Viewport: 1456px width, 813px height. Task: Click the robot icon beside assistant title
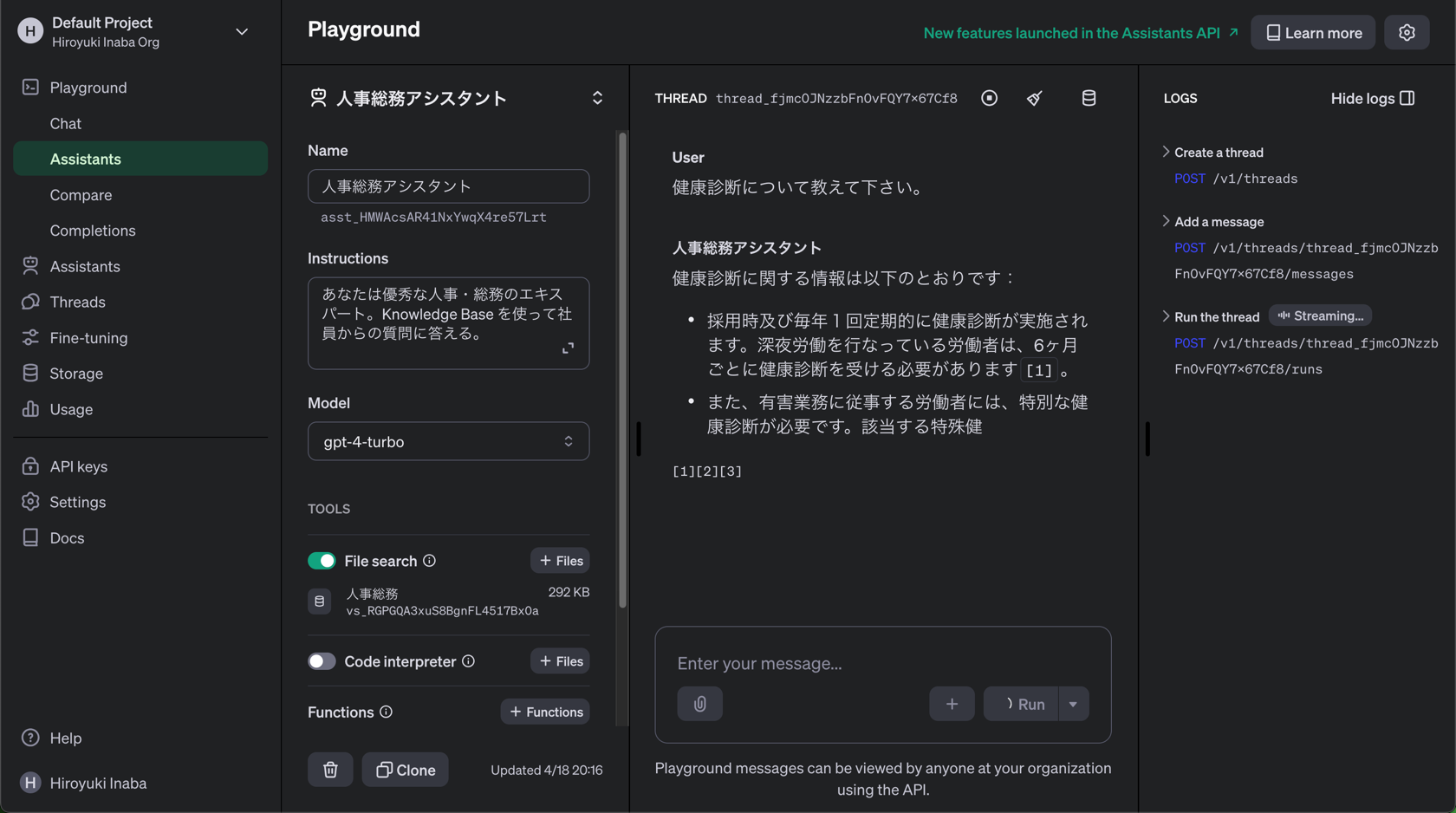318,98
